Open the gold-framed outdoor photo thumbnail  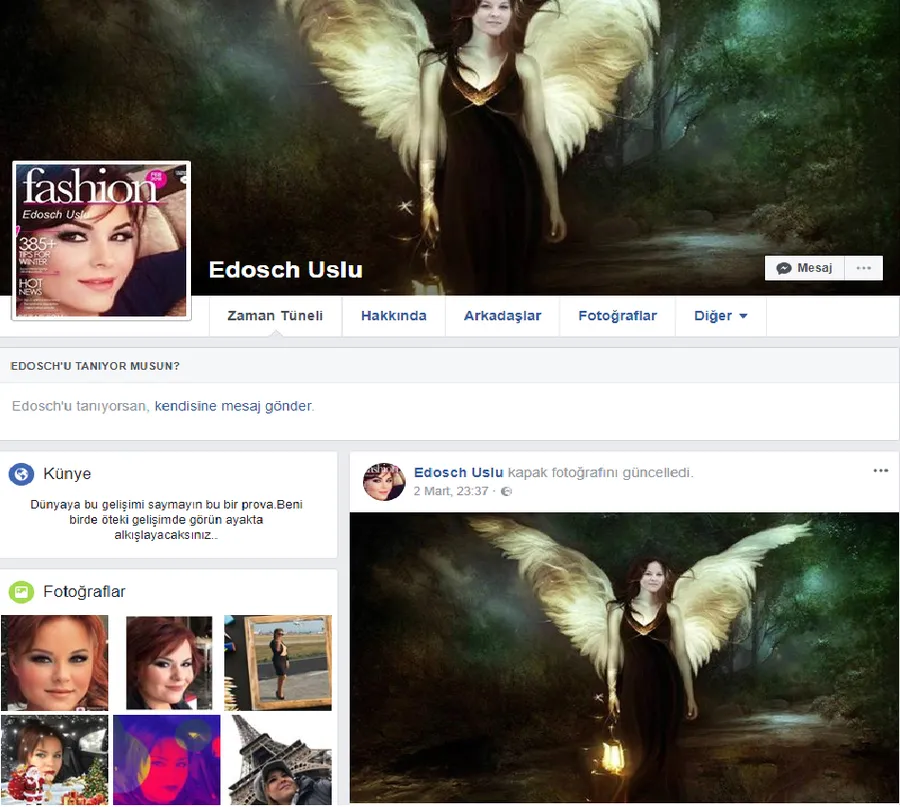(277, 662)
